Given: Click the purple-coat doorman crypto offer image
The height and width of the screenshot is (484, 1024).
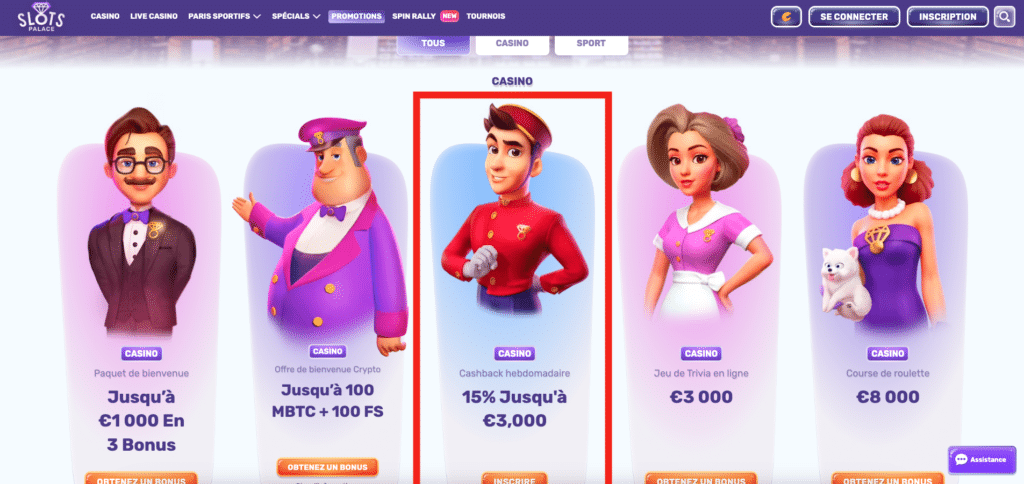Looking at the screenshot, I should pyautogui.click(x=321, y=235).
